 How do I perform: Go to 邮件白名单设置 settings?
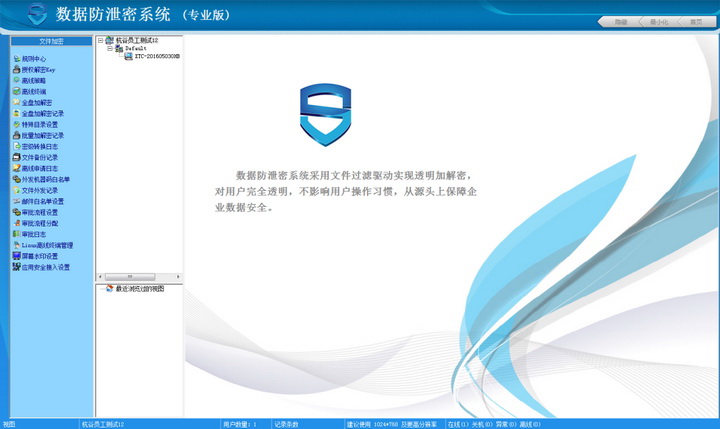pyautogui.click(x=39, y=201)
